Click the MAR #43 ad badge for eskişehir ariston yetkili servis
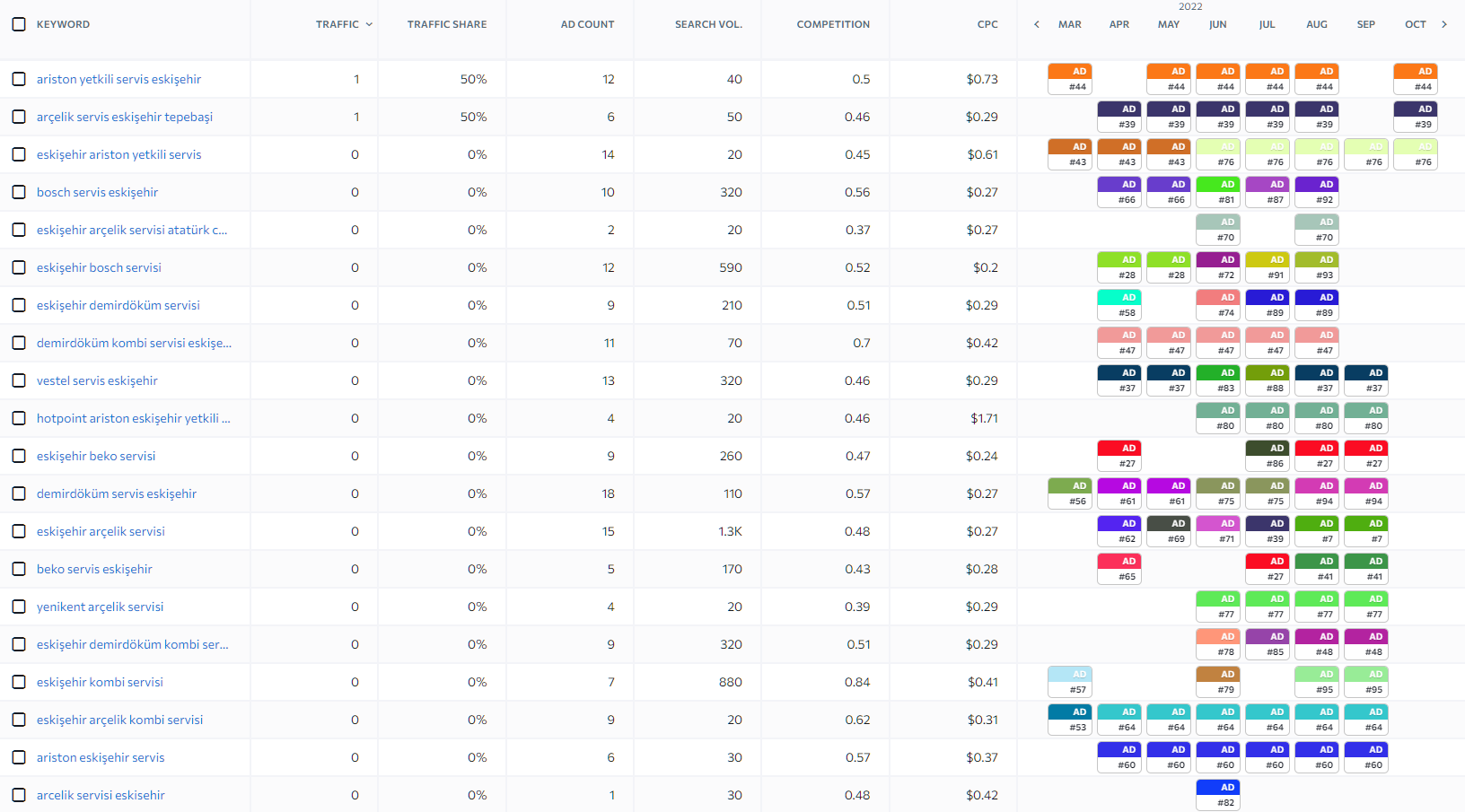 1070,154
